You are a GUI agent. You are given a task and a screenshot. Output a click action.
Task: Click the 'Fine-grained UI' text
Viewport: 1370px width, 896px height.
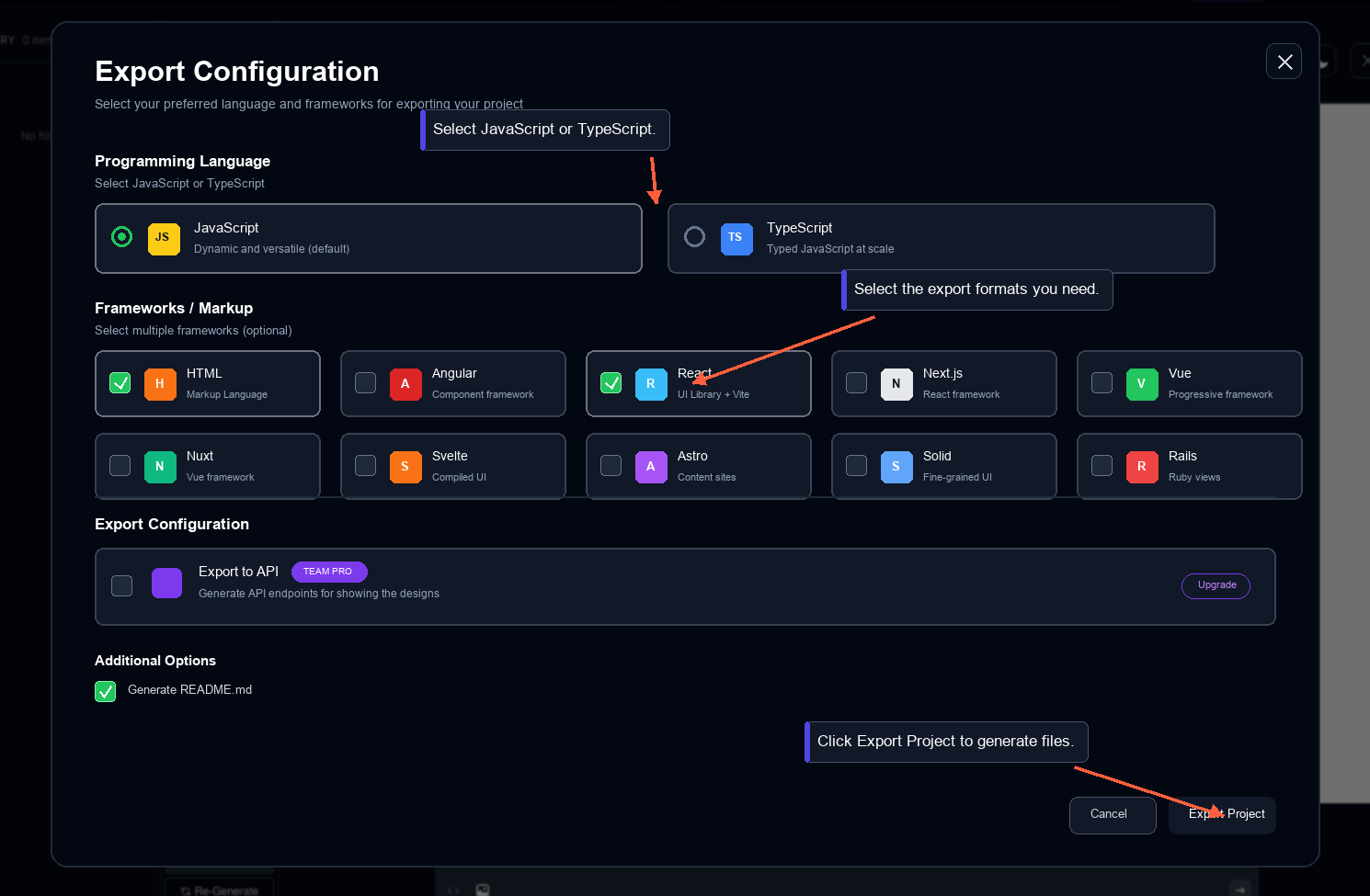pos(957,478)
